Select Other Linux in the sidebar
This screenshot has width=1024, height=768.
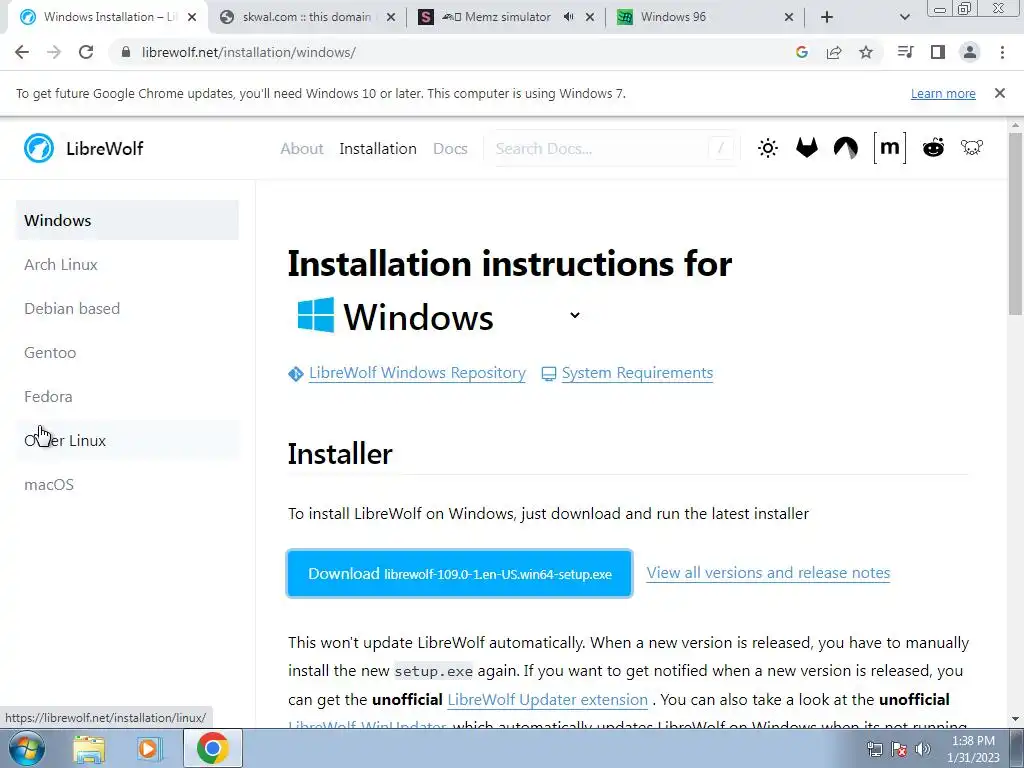[x=127, y=441]
